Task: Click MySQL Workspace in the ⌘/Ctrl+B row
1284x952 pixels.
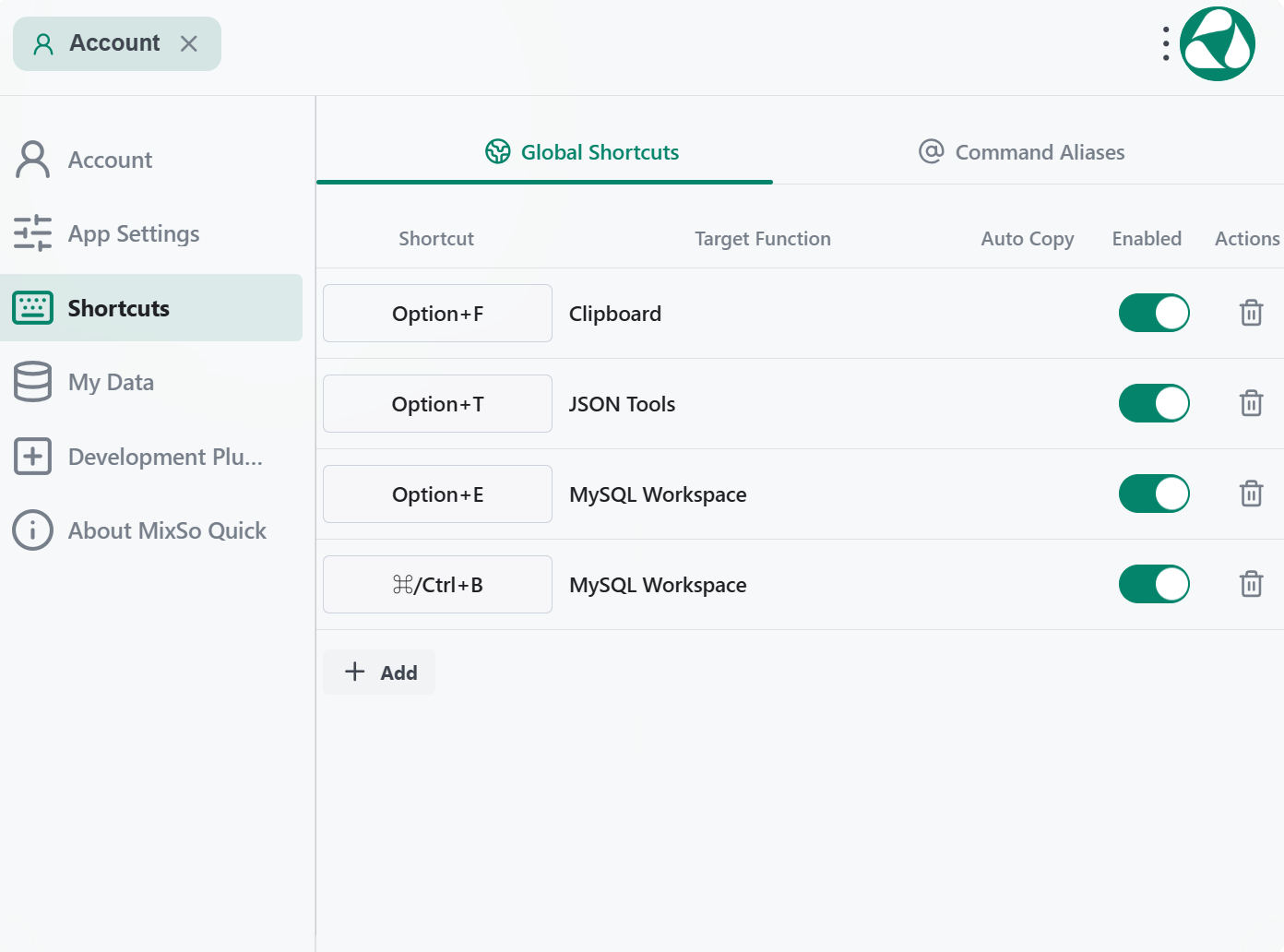Action: pyautogui.click(x=658, y=585)
